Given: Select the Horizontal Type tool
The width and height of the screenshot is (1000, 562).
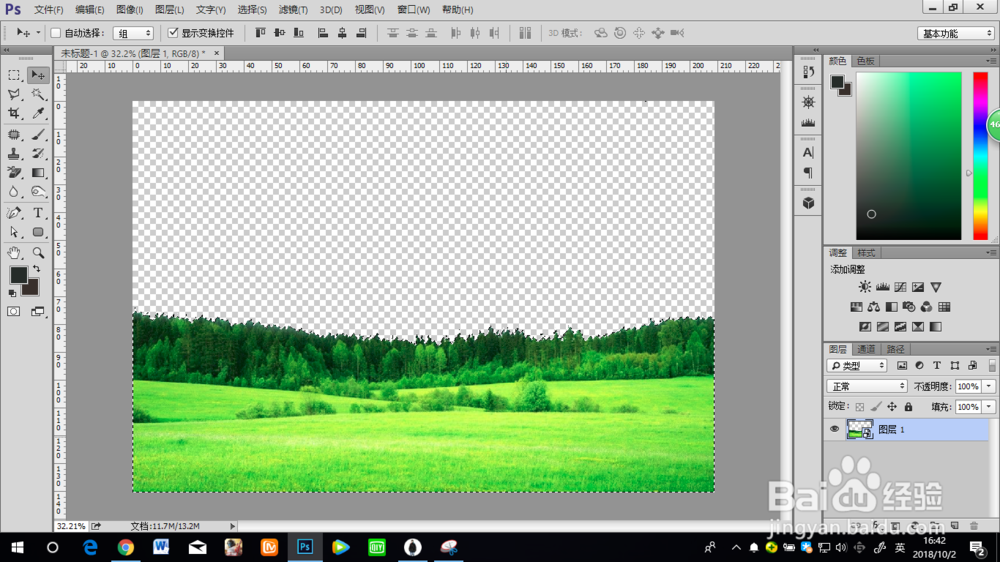Looking at the screenshot, I should tap(38, 213).
